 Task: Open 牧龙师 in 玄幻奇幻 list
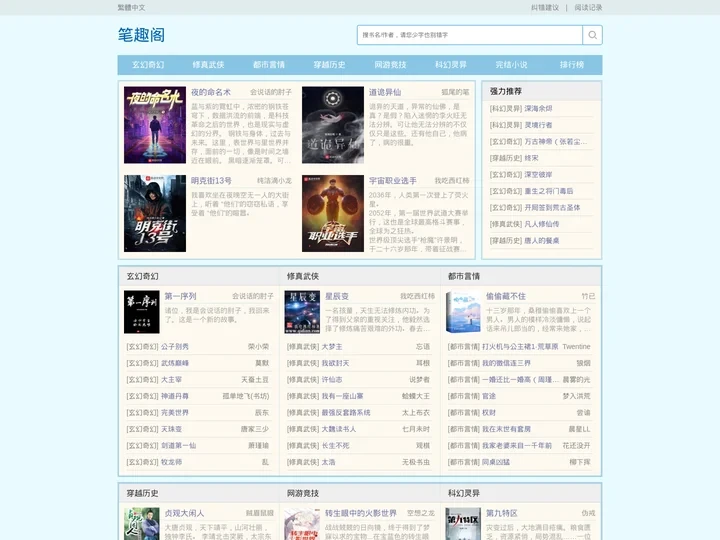pos(171,462)
